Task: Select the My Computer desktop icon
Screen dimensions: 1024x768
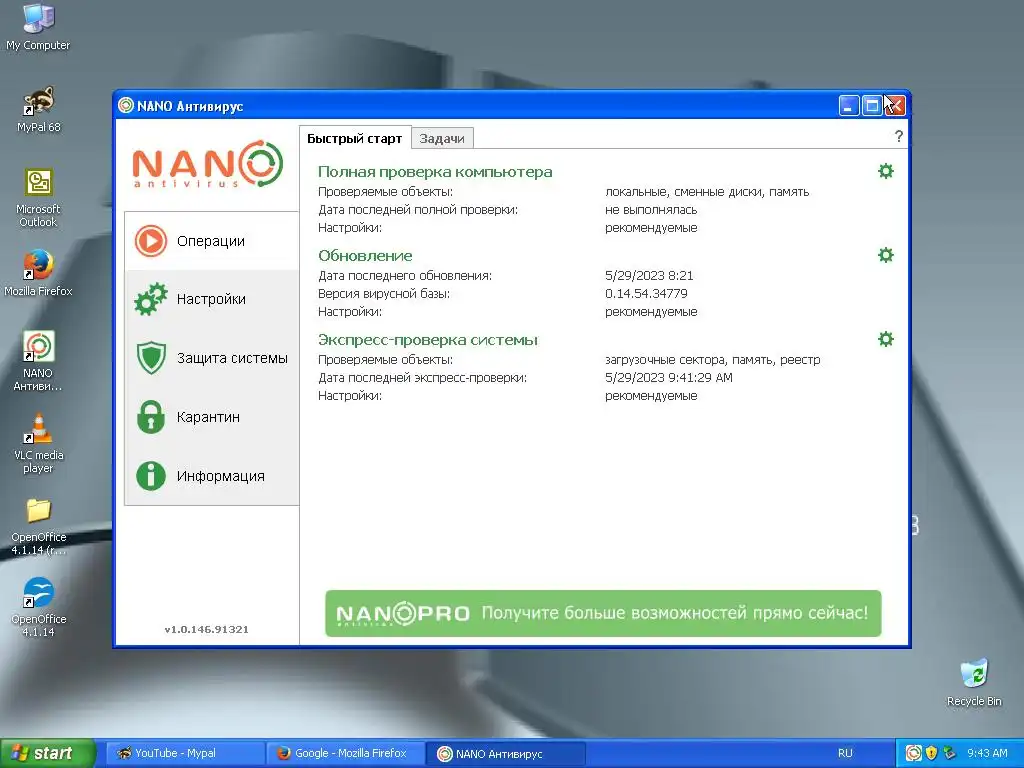Action: pyautogui.click(x=38, y=27)
